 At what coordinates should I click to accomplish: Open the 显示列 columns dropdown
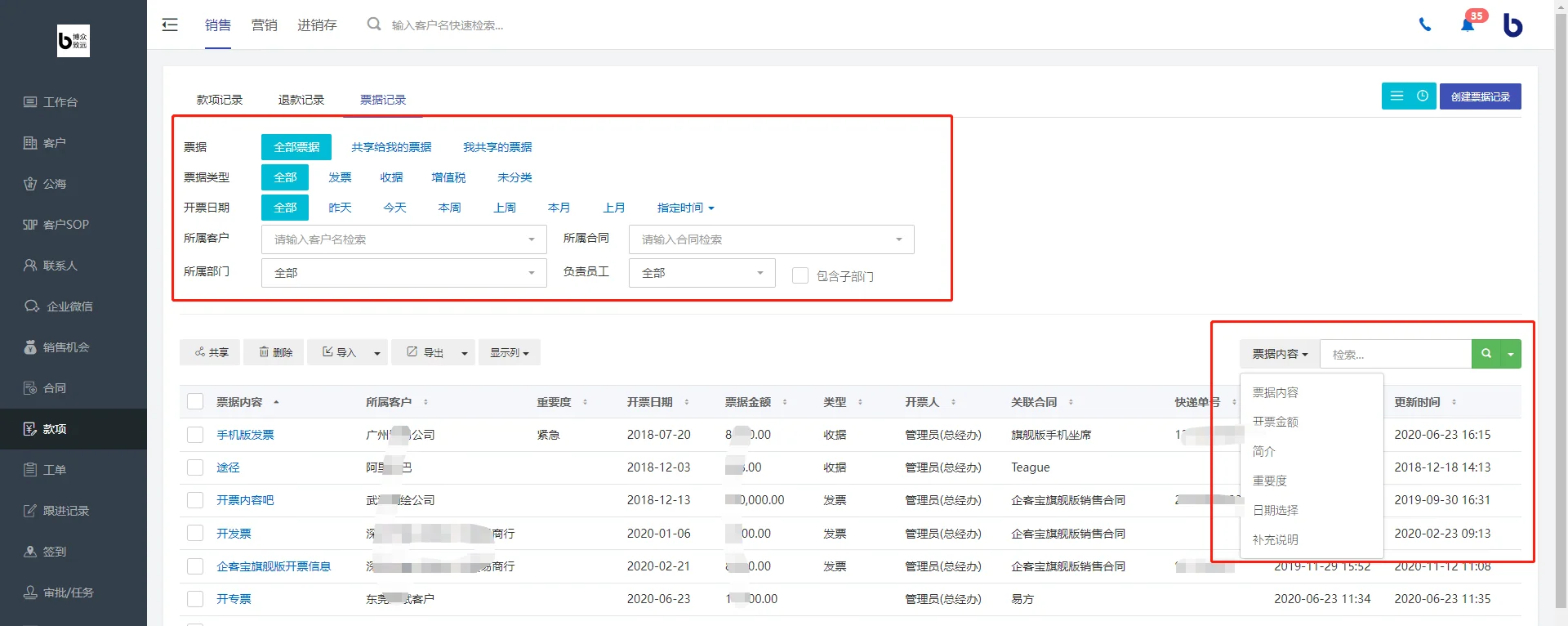(x=510, y=352)
